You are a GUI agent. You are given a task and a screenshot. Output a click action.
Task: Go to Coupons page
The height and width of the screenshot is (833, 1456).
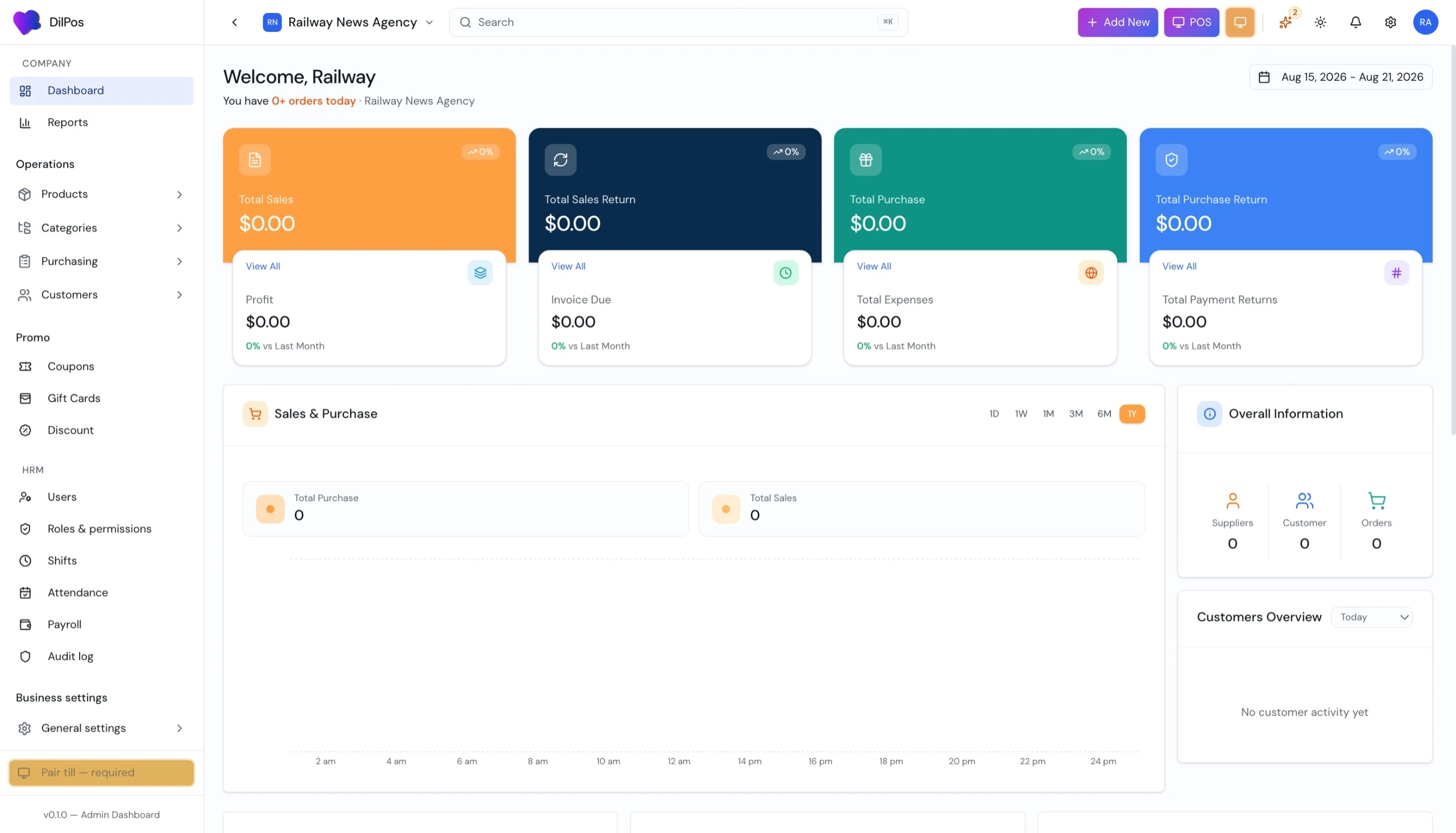[101, 366]
